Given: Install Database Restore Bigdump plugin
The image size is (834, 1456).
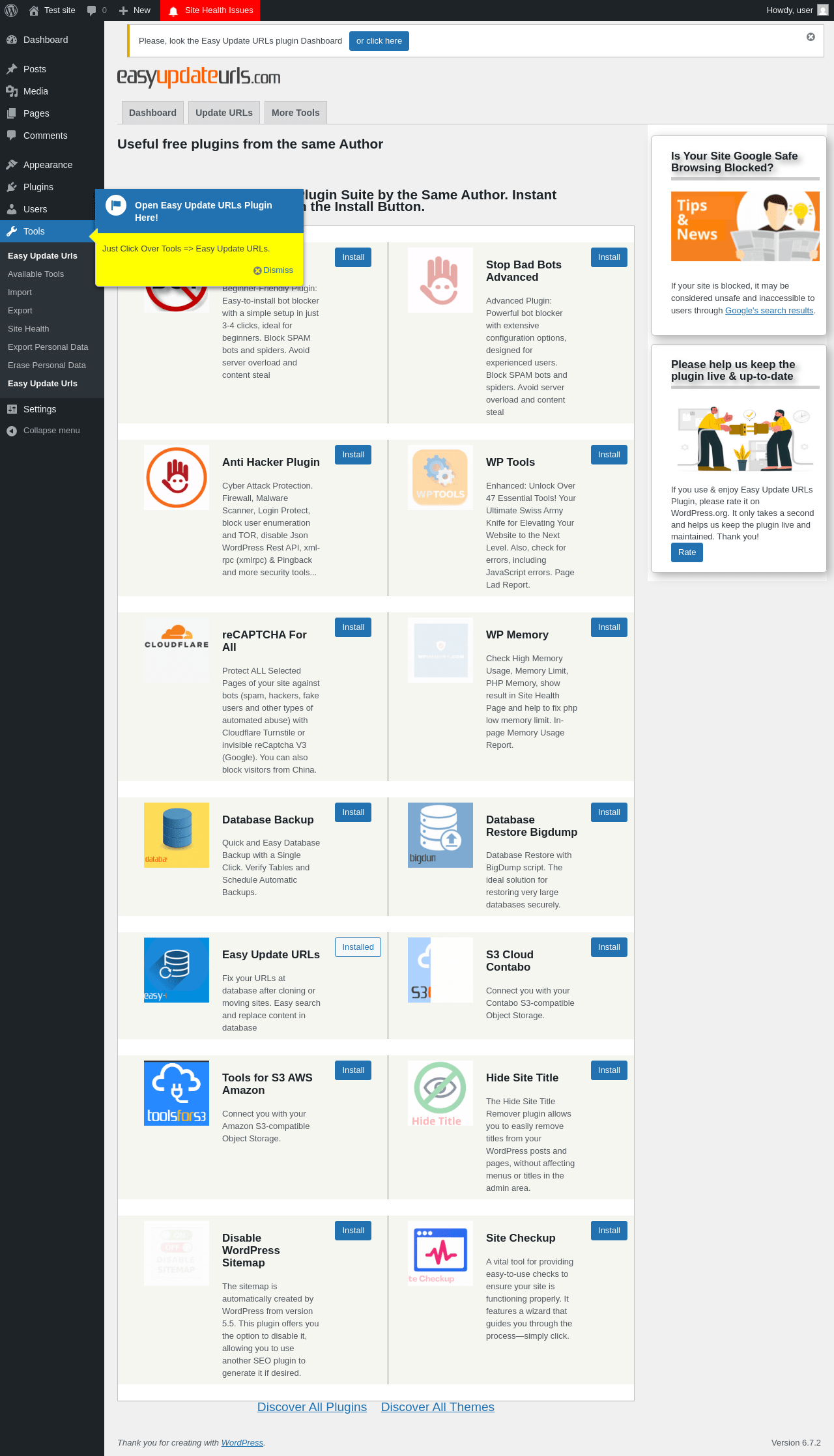Looking at the screenshot, I should pos(609,812).
